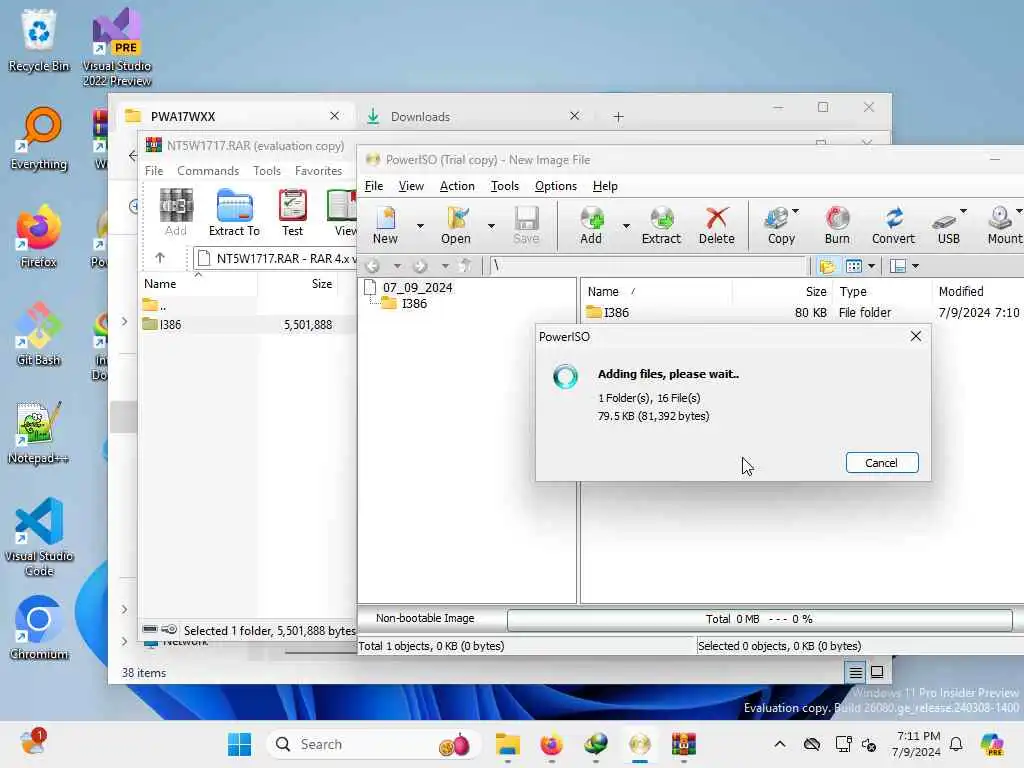This screenshot has width=1024, height=768.
Task: Click the Add icon in PowerISO toolbar
Action: tap(591, 225)
